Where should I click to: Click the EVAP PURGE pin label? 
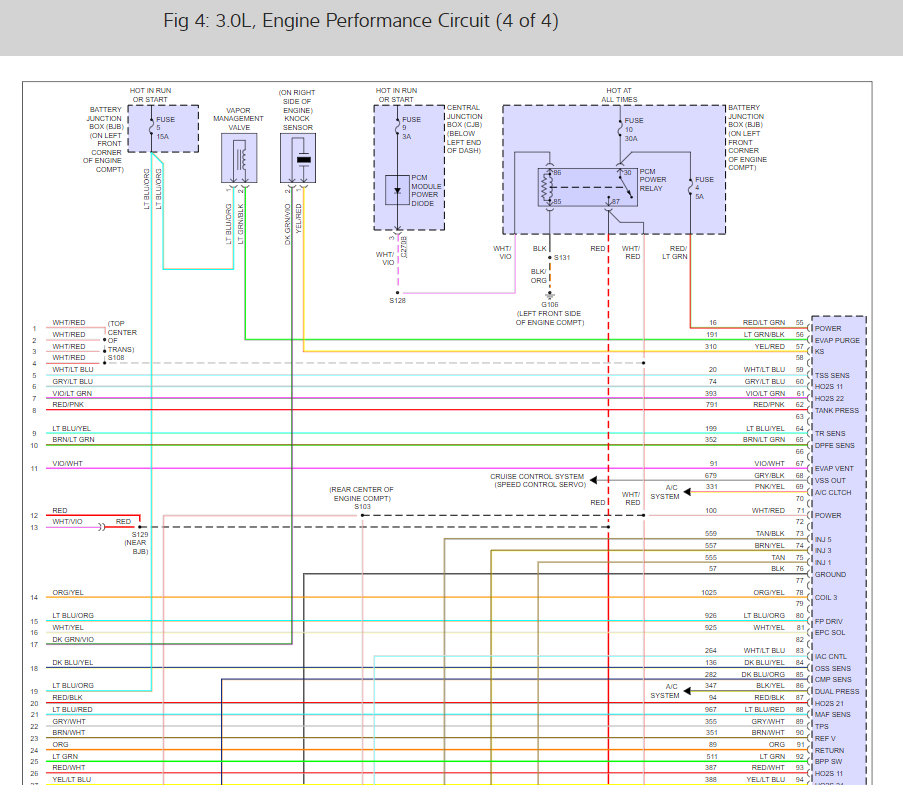tap(837, 340)
